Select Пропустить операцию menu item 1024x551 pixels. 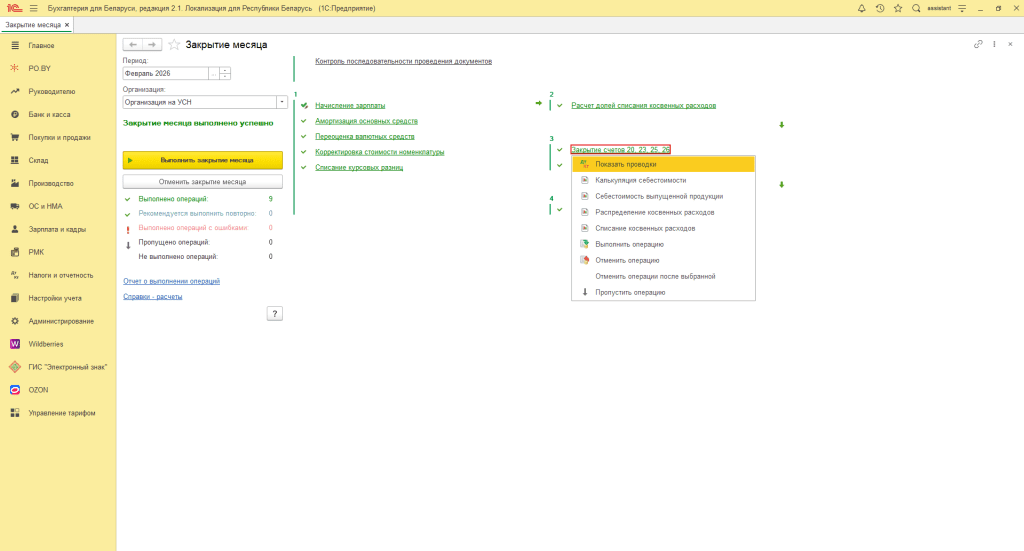tap(630, 292)
